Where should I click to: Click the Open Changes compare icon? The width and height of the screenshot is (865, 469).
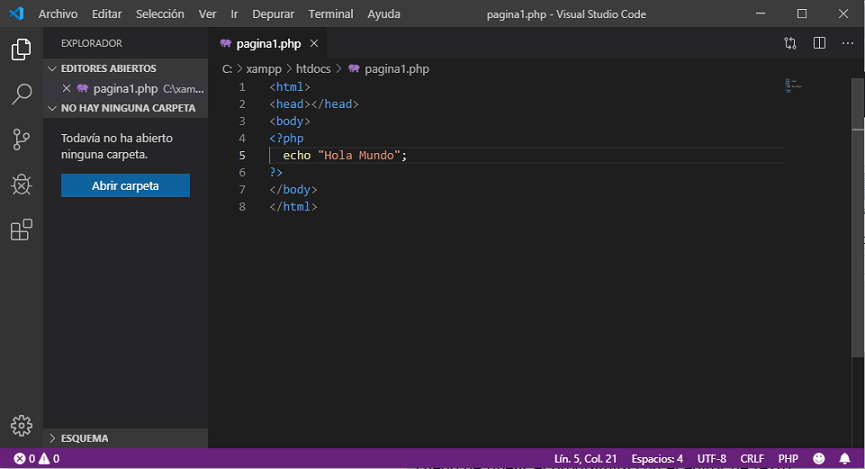[x=790, y=44]
